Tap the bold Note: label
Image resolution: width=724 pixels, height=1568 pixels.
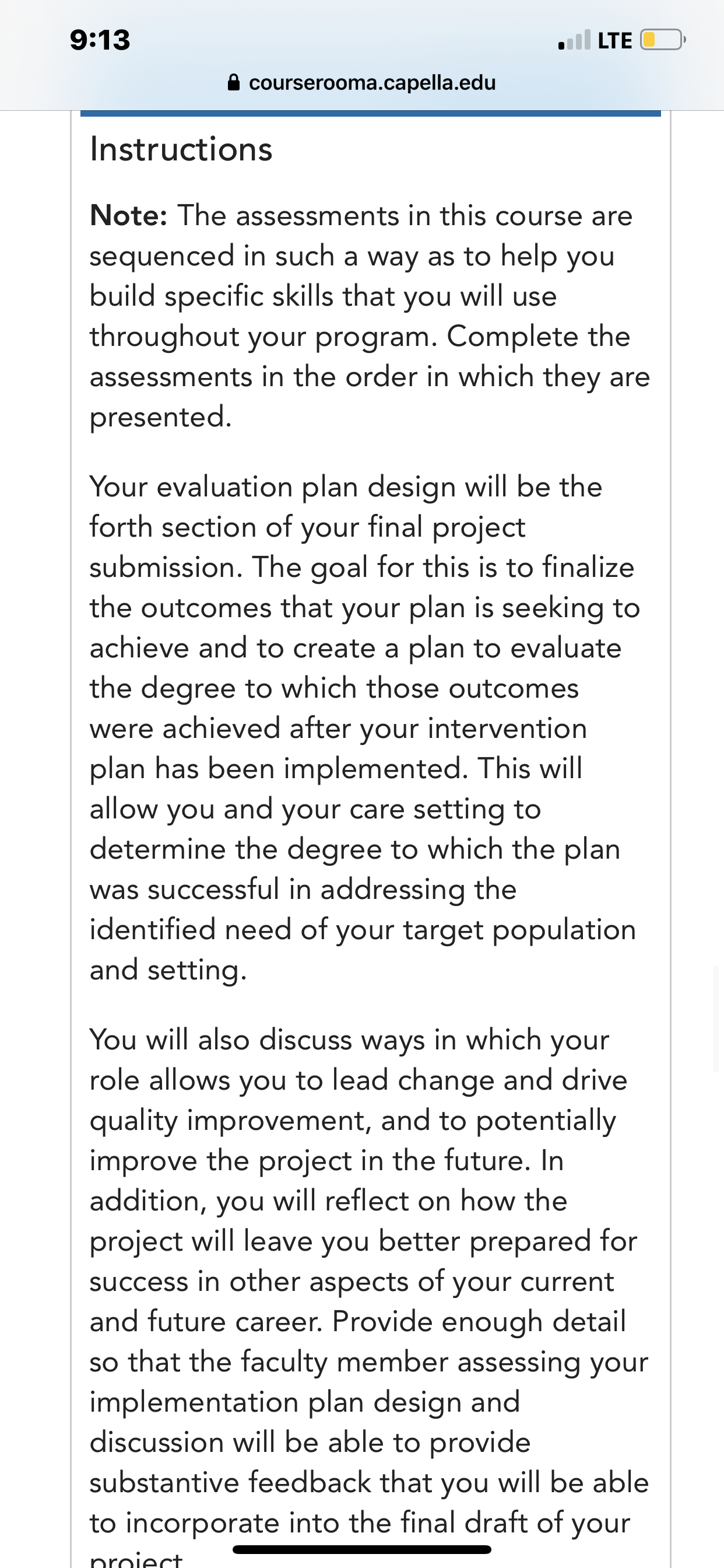pyautogui.click(x=128, y=215)
